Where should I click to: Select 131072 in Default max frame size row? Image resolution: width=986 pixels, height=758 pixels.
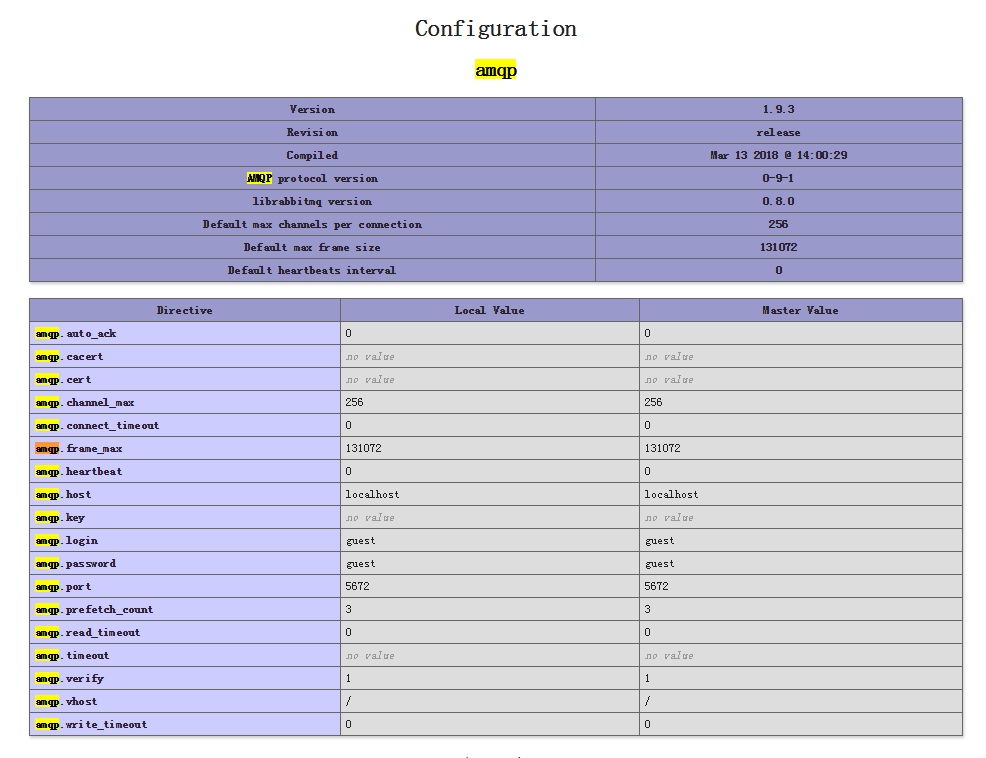(x=778, y=248)
